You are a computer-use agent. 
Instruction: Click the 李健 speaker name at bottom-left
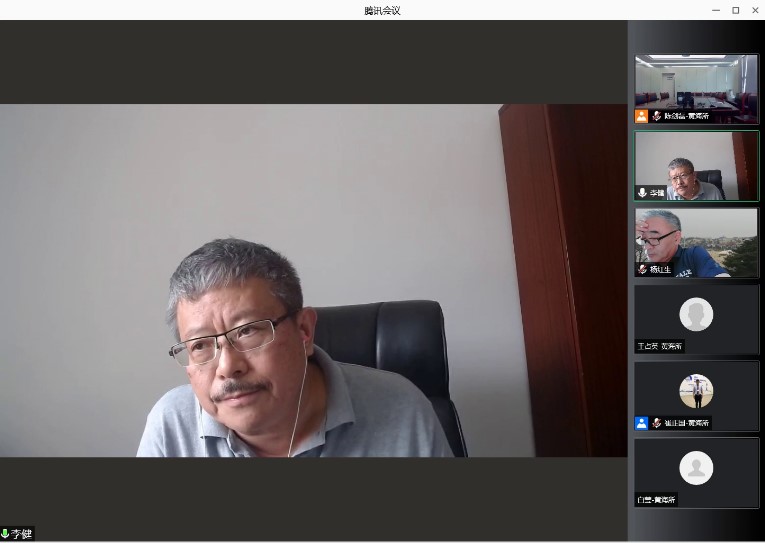pyautogui.click(x=22, y=534)
